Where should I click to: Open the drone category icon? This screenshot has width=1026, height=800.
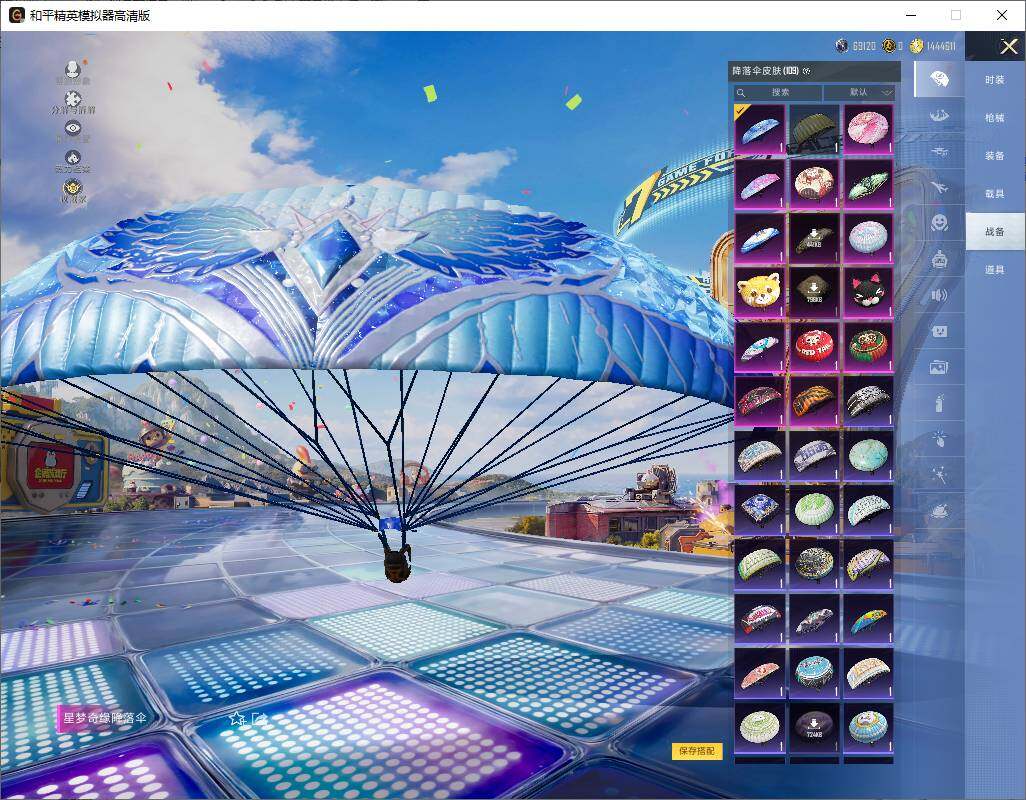(x=939, y=151)
